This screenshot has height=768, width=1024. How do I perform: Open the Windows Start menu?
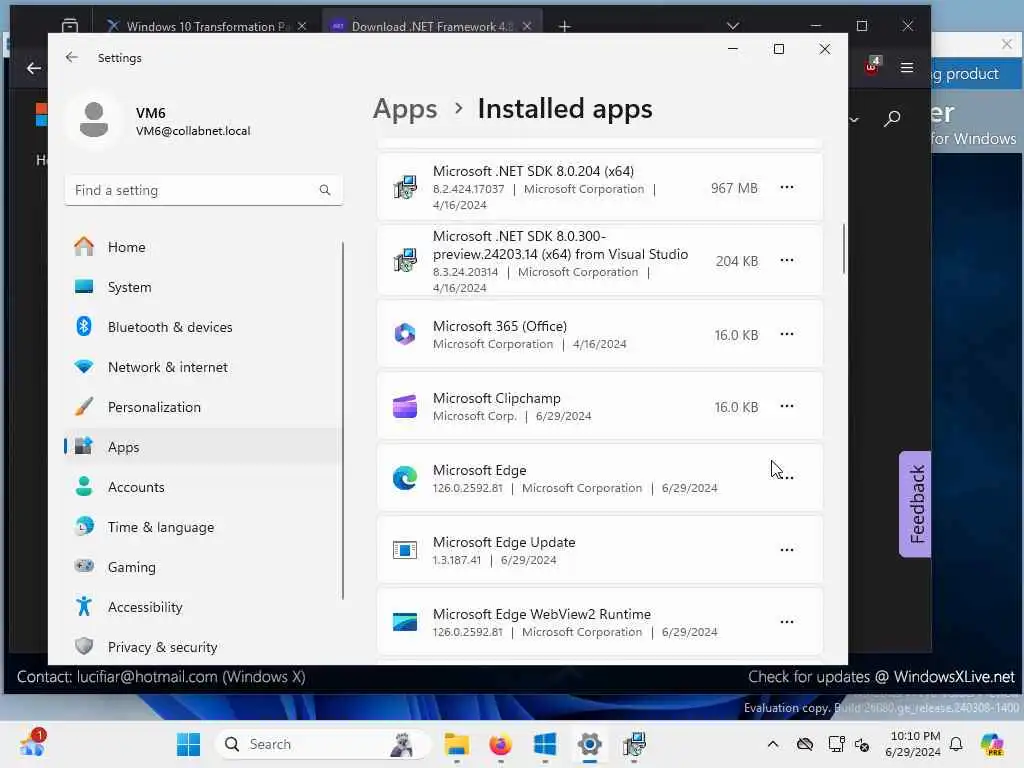(189, 744)
